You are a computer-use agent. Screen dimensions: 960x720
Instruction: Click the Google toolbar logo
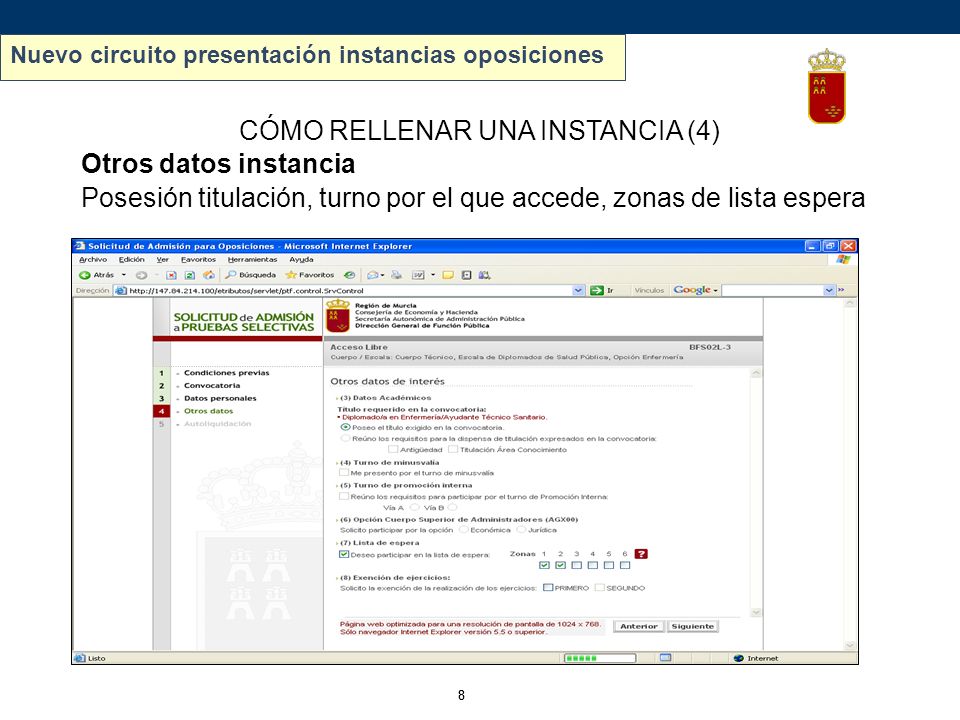pyautogui.click(x=692, y=290)
